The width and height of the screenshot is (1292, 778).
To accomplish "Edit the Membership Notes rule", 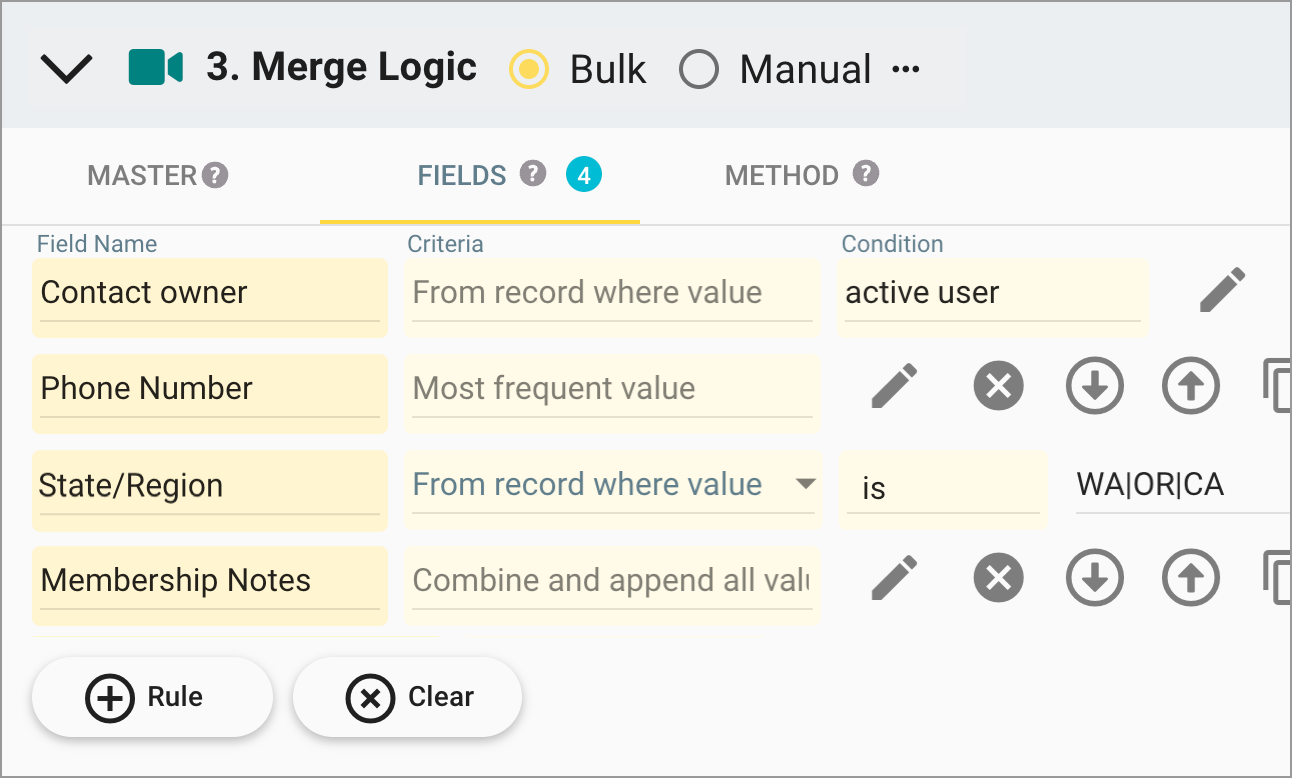I will [x=895, y=577].
